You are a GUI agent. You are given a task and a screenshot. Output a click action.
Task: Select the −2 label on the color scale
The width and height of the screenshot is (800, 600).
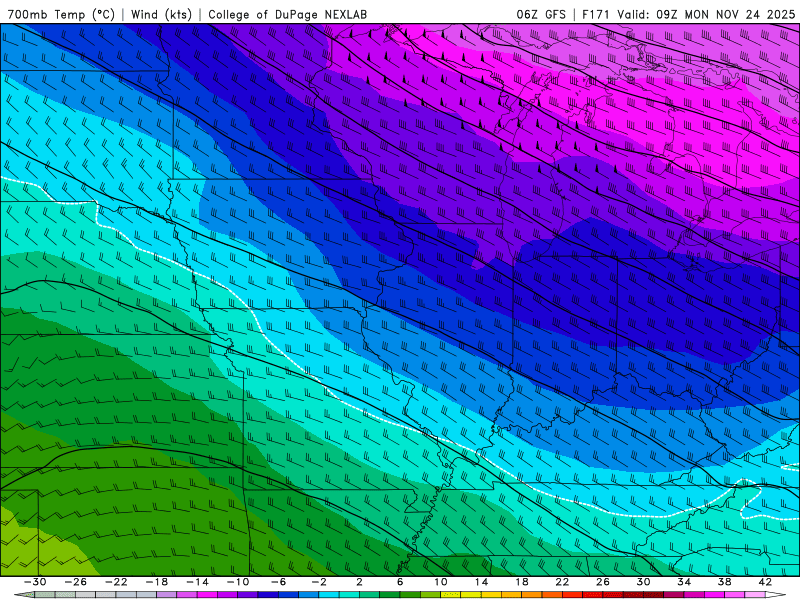(x=319, y=582)
